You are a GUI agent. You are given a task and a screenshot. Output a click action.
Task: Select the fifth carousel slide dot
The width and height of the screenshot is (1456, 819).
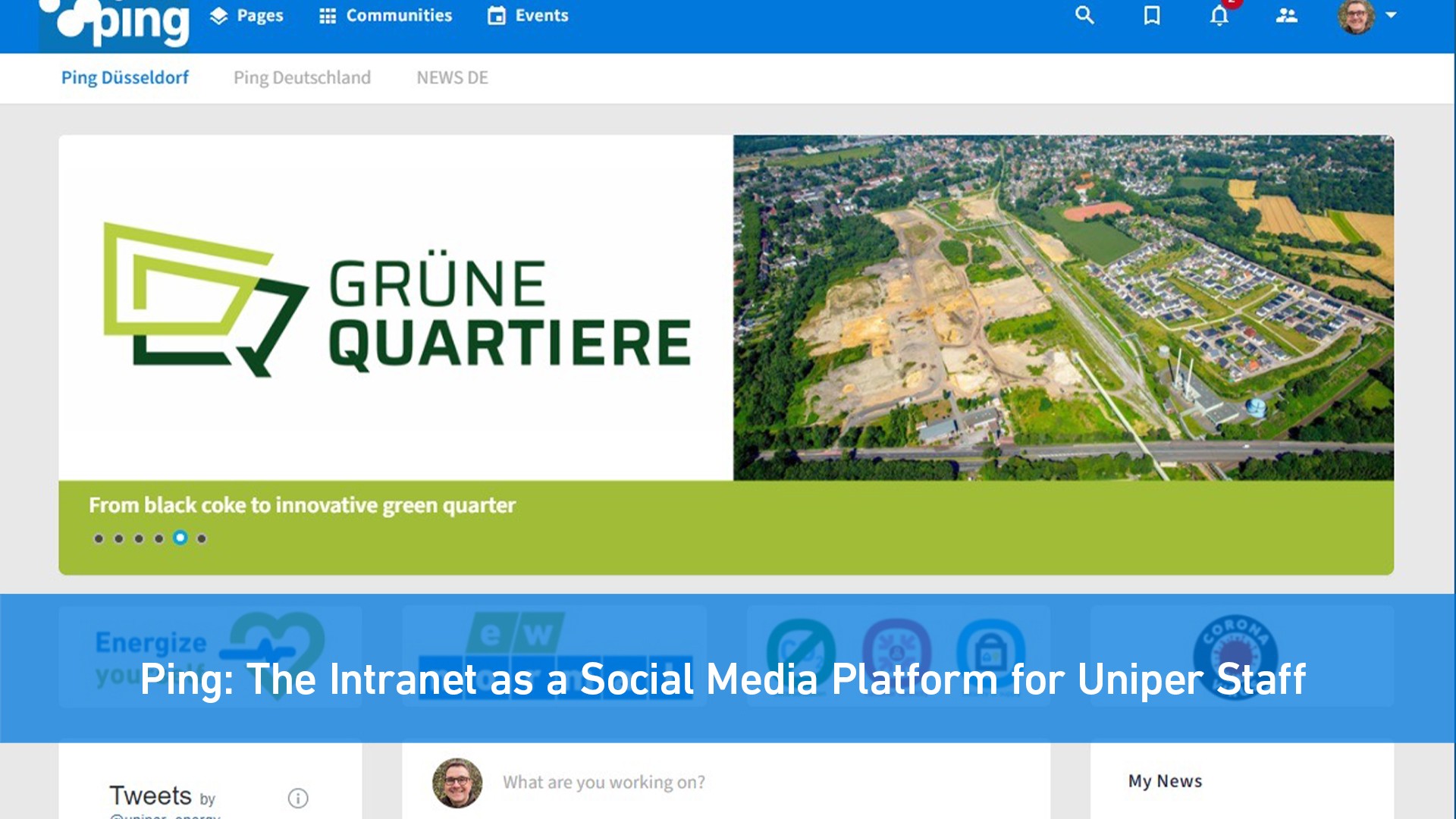[179, 538]
